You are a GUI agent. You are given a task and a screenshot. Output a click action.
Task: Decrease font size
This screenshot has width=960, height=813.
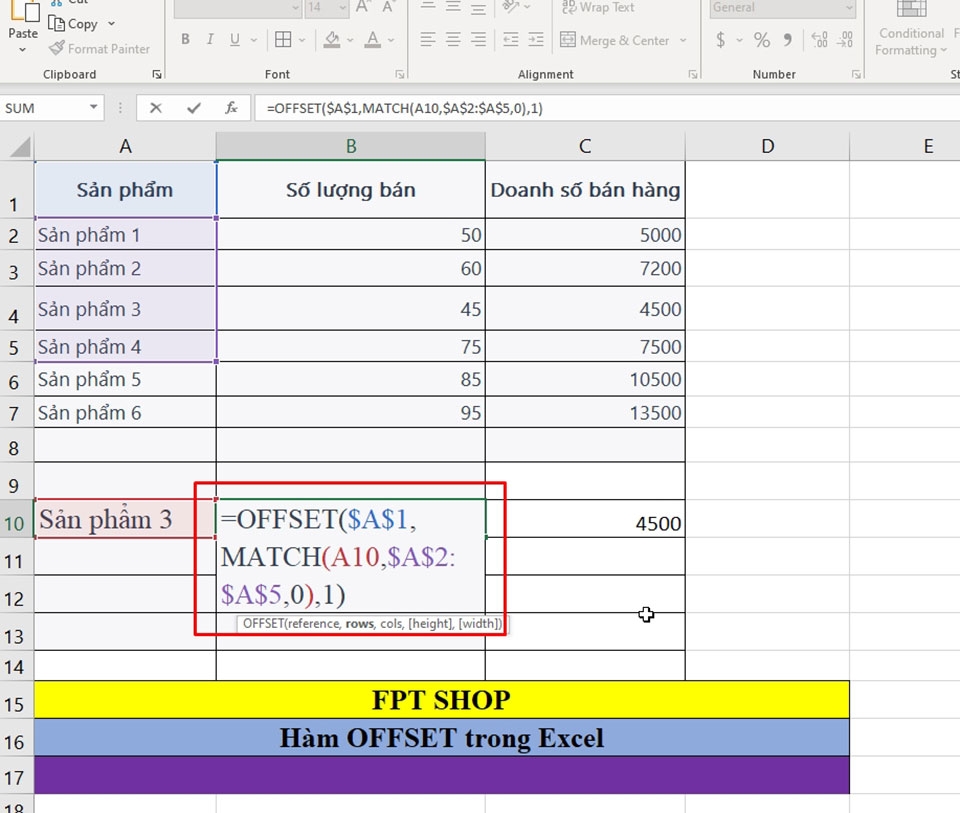[x=388, y=7]
